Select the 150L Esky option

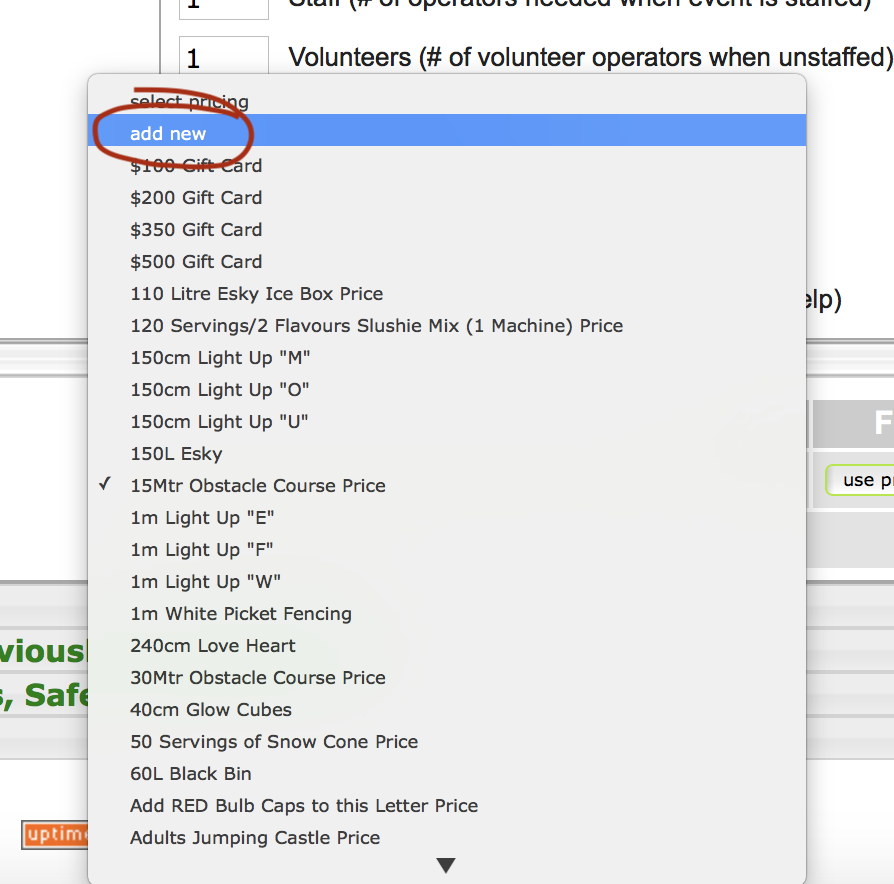176,454
